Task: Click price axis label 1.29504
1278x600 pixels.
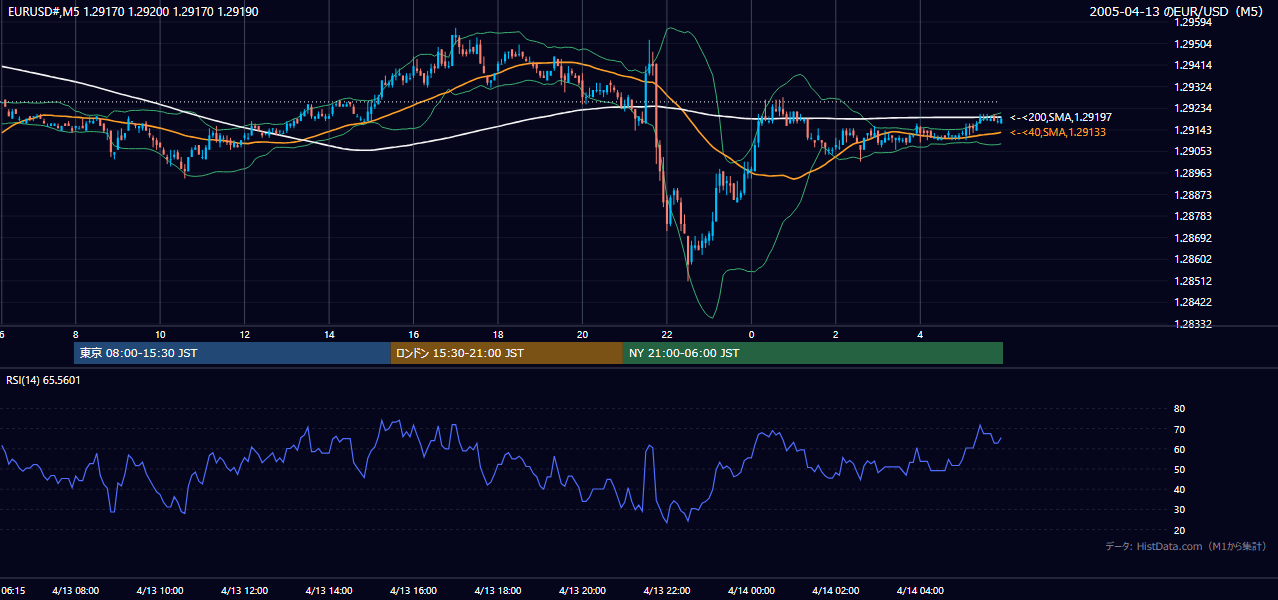Action: (1192, 44)
